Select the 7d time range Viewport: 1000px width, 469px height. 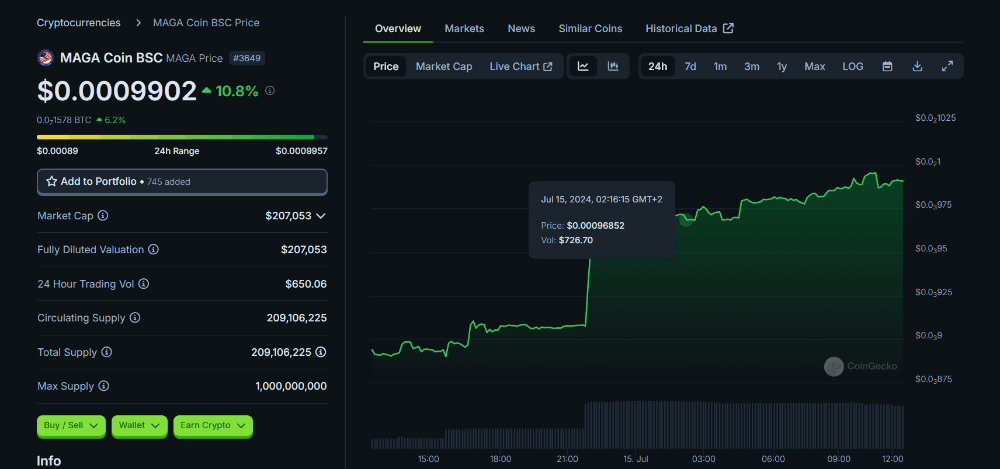tap(690, 66)
